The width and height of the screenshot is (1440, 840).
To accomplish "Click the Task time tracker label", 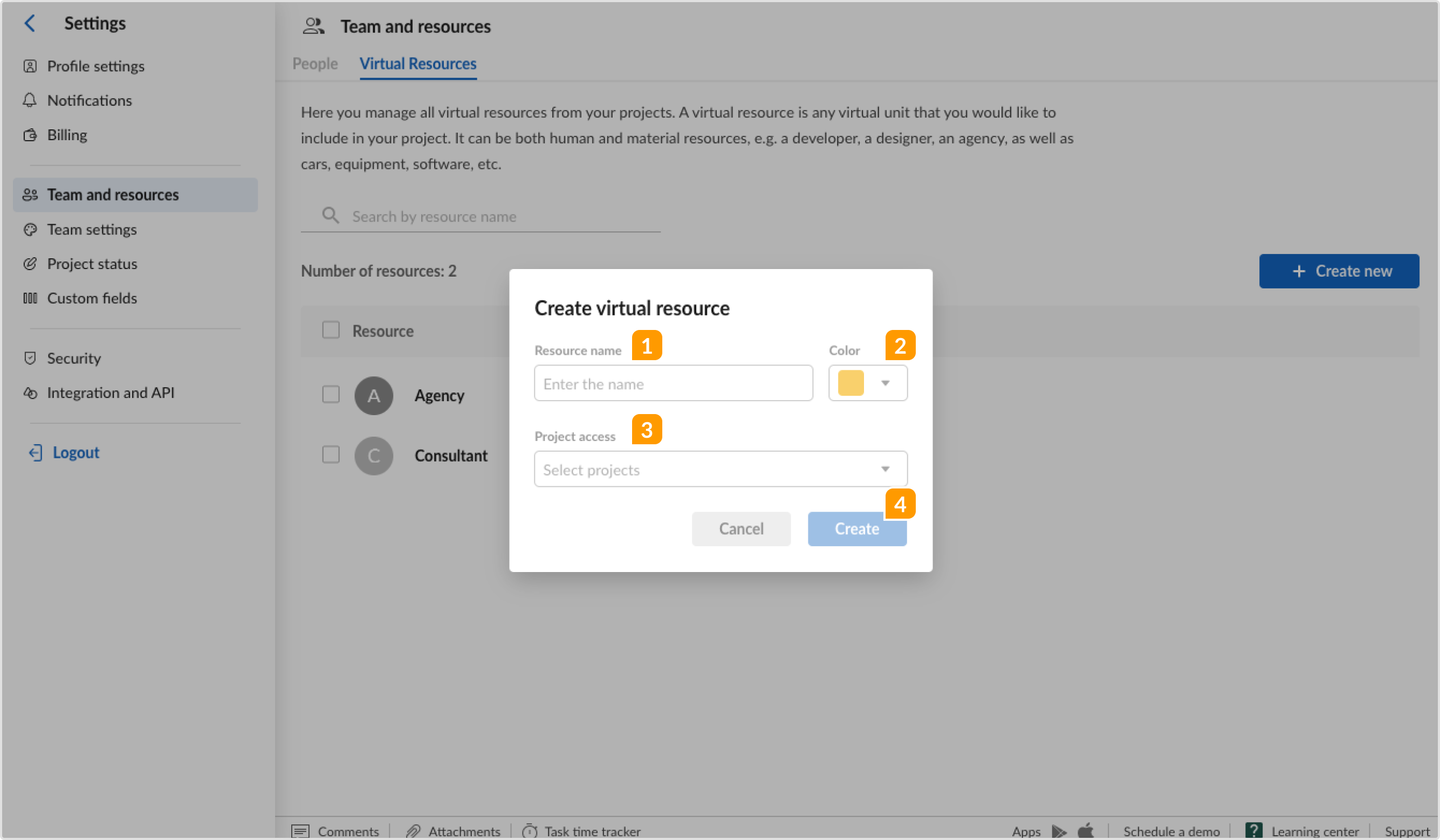I will point(593,831).
